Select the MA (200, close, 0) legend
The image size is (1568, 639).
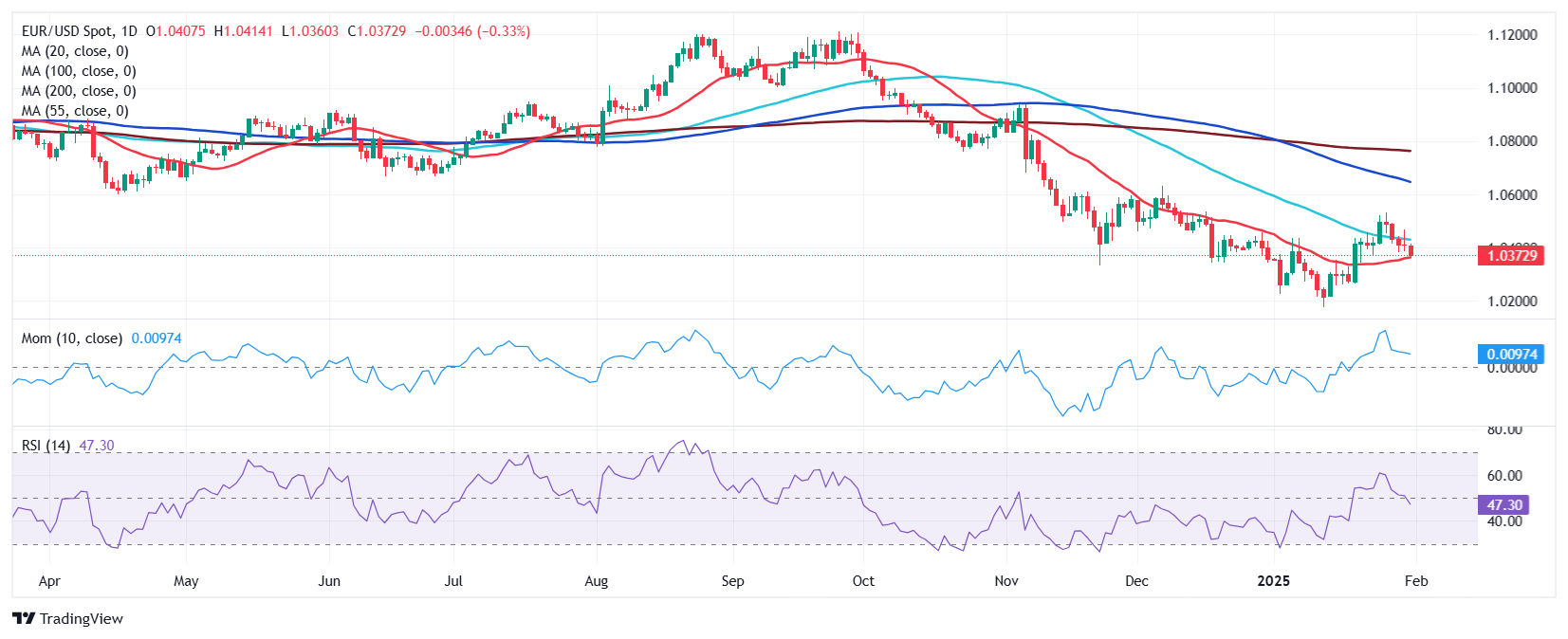pos(79,91)
